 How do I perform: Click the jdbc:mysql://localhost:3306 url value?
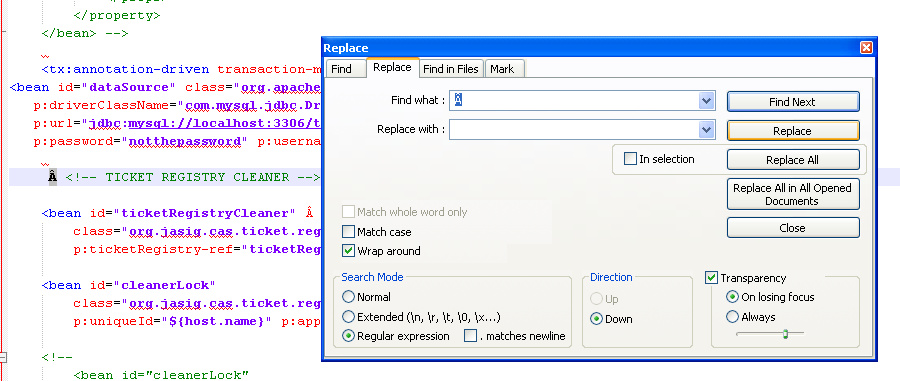point(204,123)
